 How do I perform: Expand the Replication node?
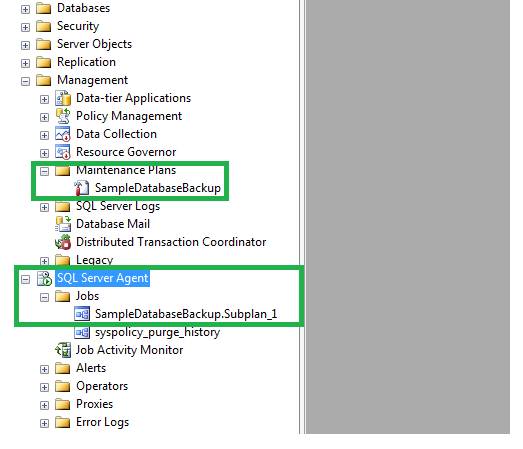tap(25, 63)
